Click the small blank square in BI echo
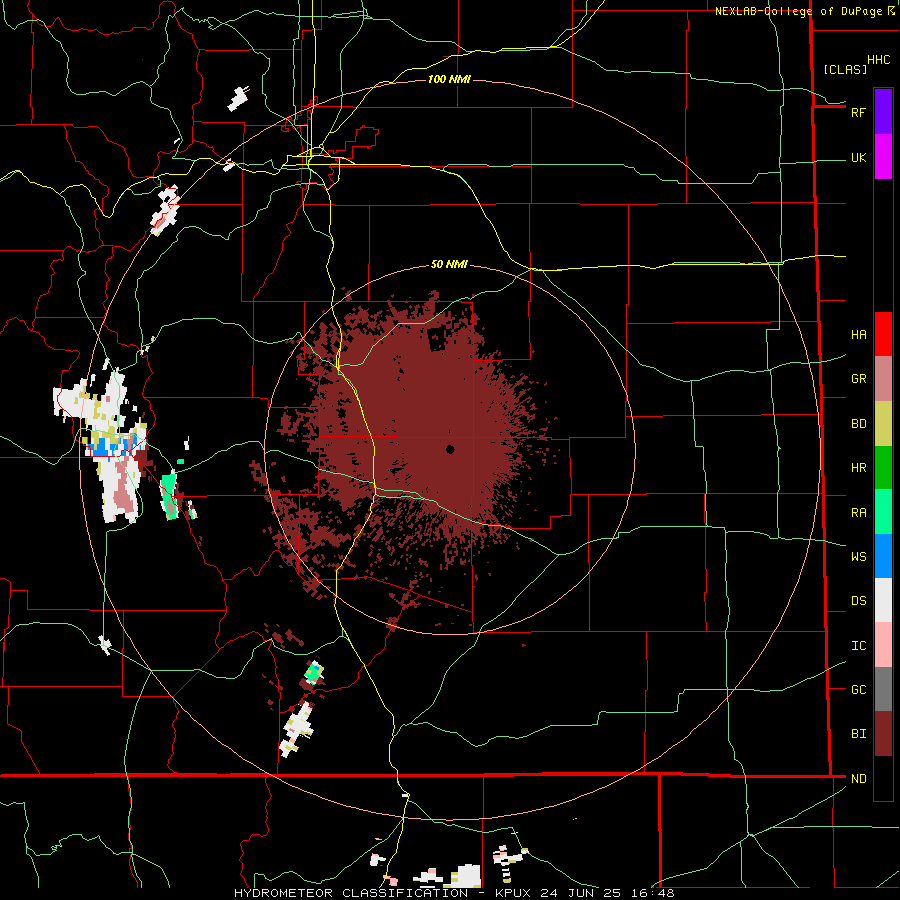Image resolution: width=900 pixels, height=900 pixels. tap(437, 339)
